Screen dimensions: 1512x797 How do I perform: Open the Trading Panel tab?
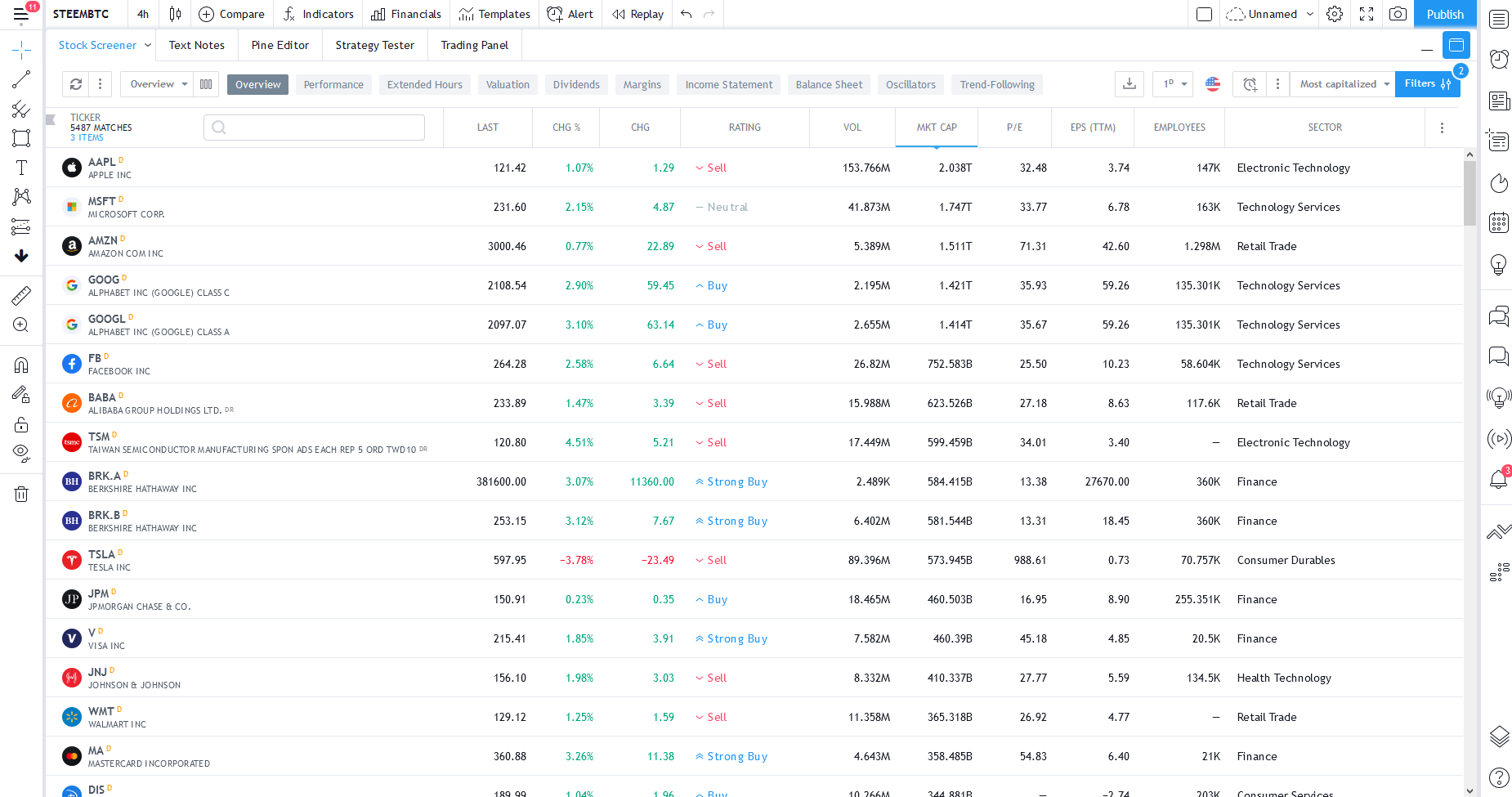point(475,45)
